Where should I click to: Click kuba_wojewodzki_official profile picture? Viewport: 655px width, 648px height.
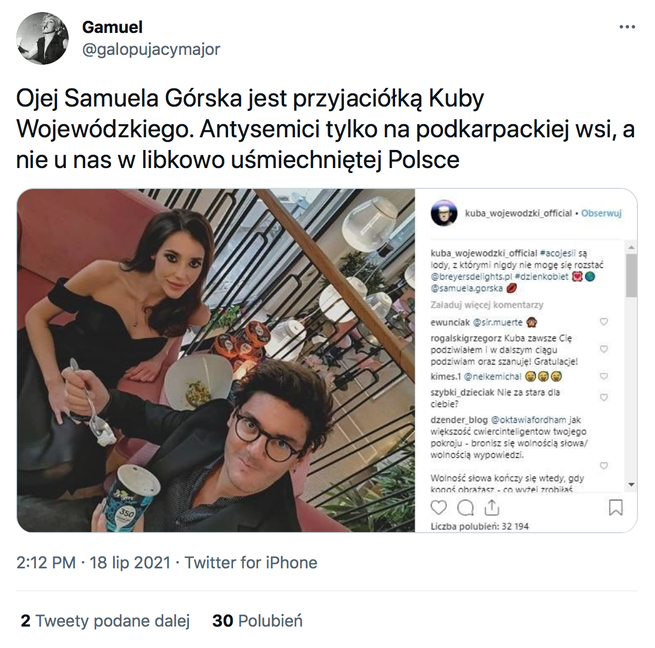pyautogui.click(x=444, y=213)
